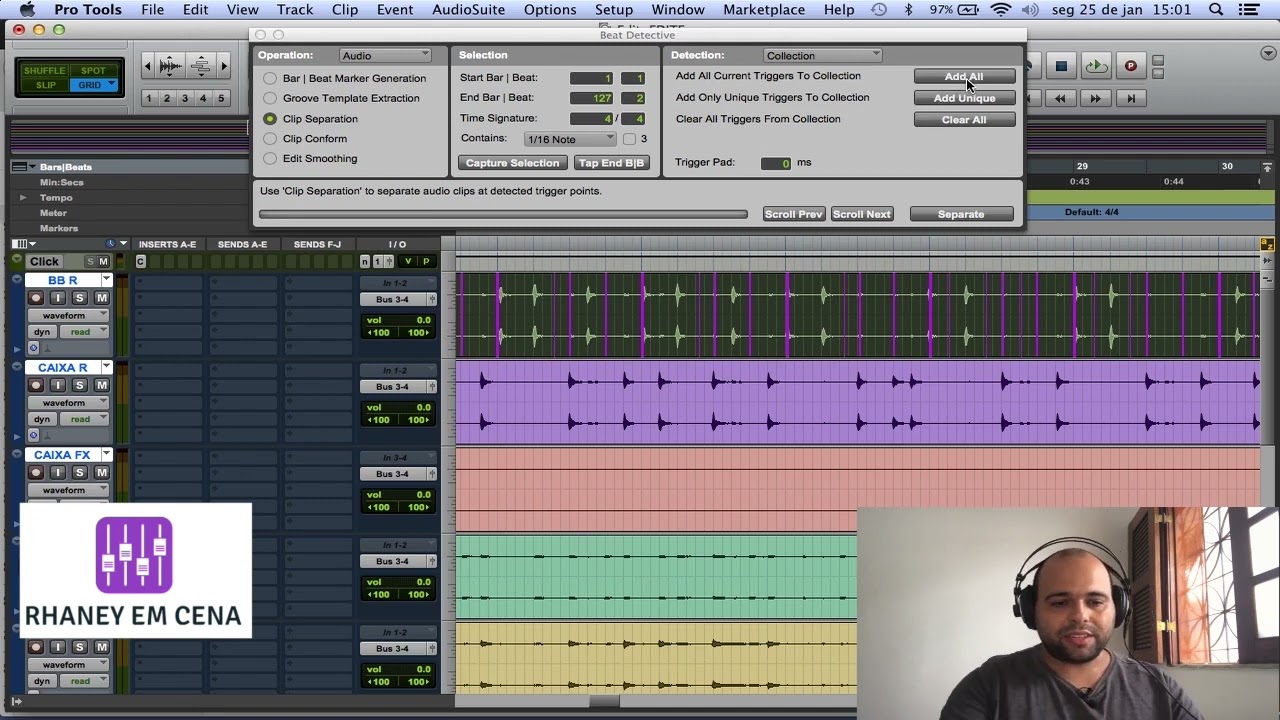
Task: Open the dyn button on BB R track
Action: coord(41,332)
